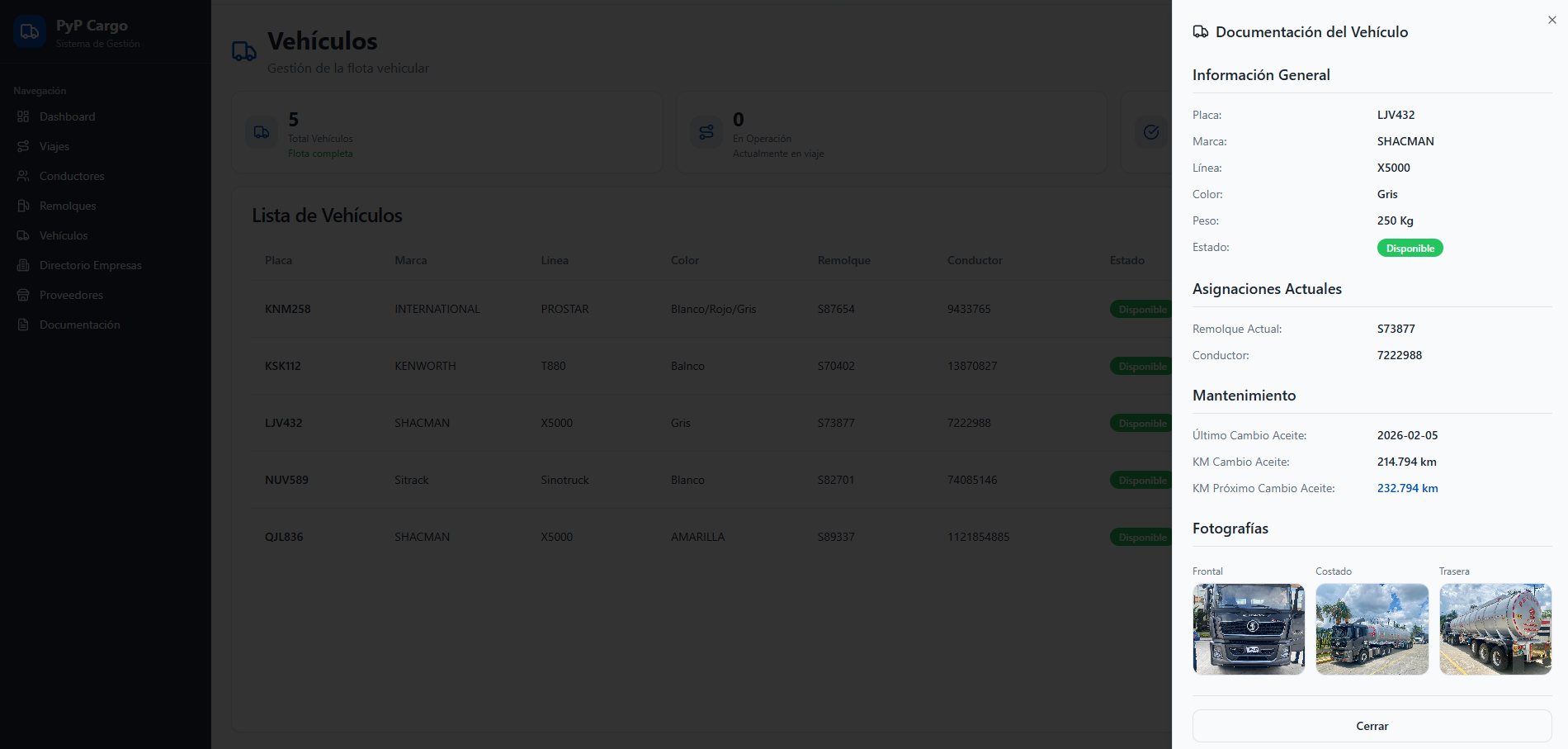Click the Estado column header
Screen dimensions: 1568x749
(x=1127, y=260)
